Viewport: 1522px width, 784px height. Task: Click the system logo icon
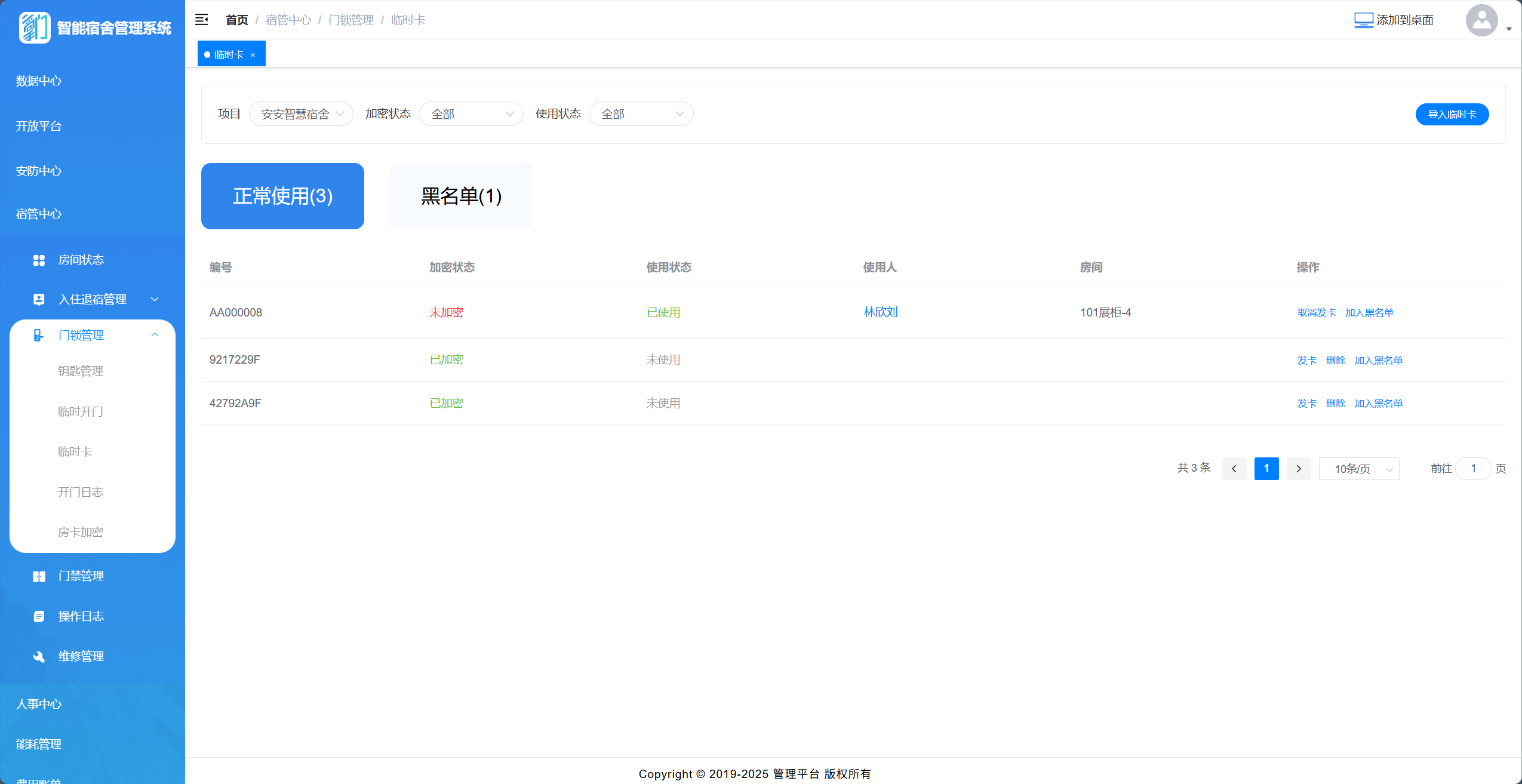(35, 27)
